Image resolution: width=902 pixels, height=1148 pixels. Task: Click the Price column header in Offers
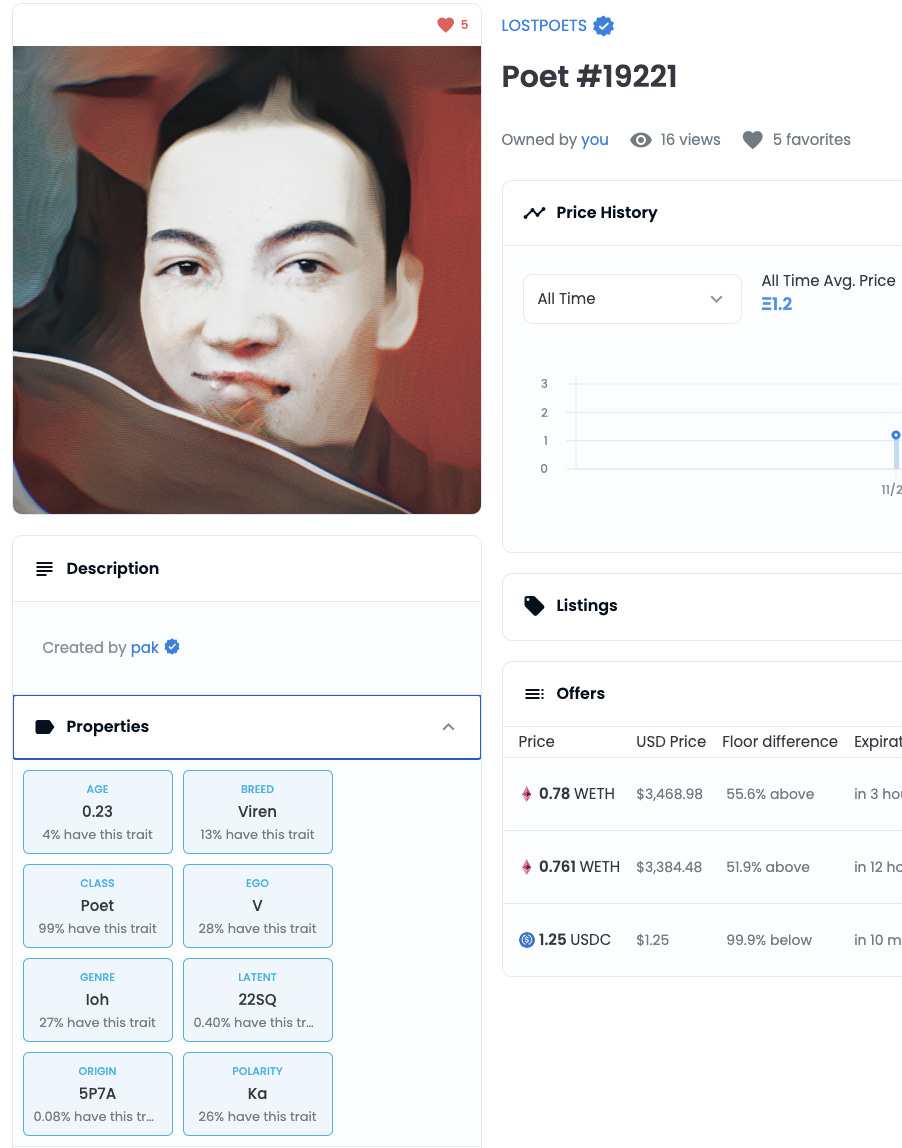(536, 742)
